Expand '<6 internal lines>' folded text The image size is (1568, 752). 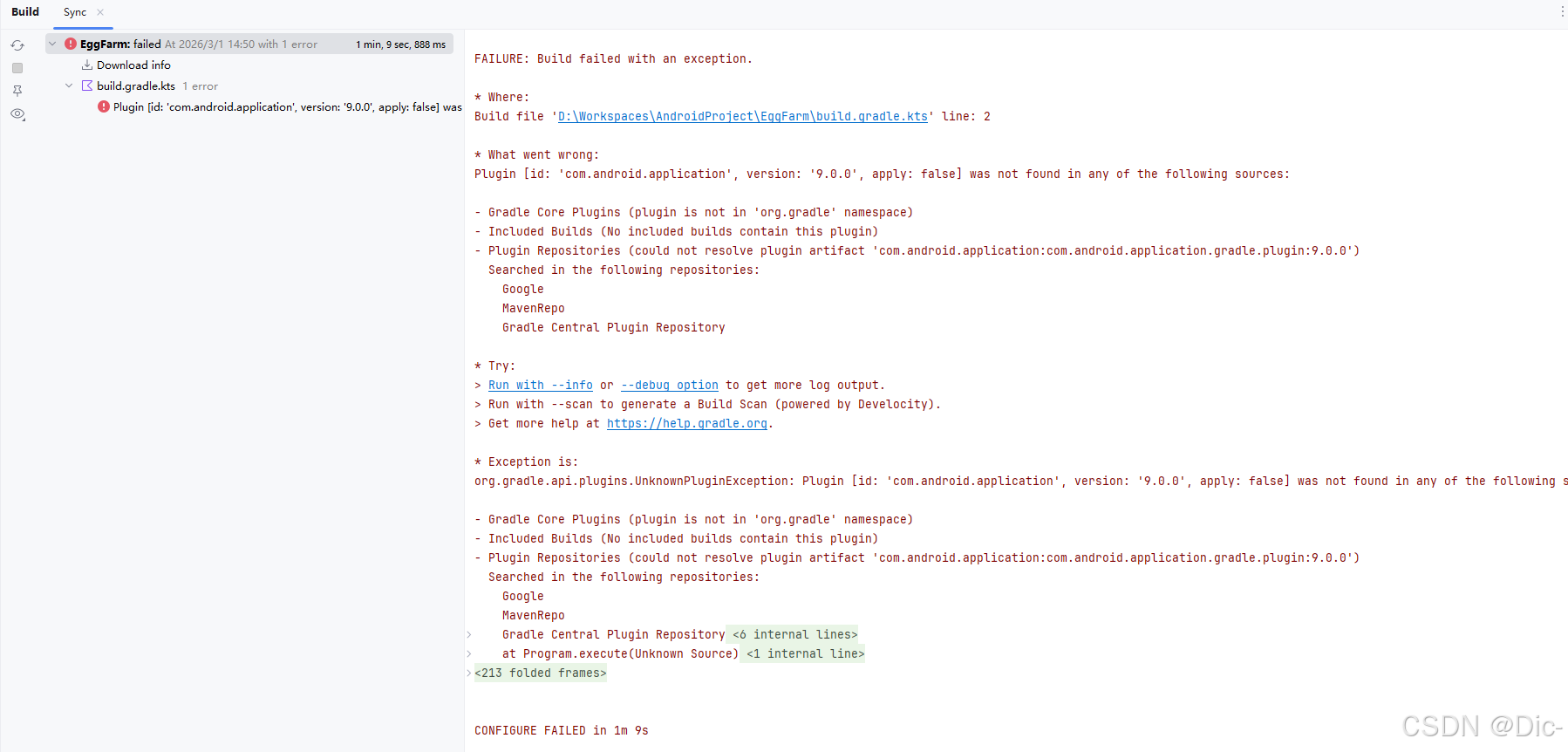click(x=795, y=634)
